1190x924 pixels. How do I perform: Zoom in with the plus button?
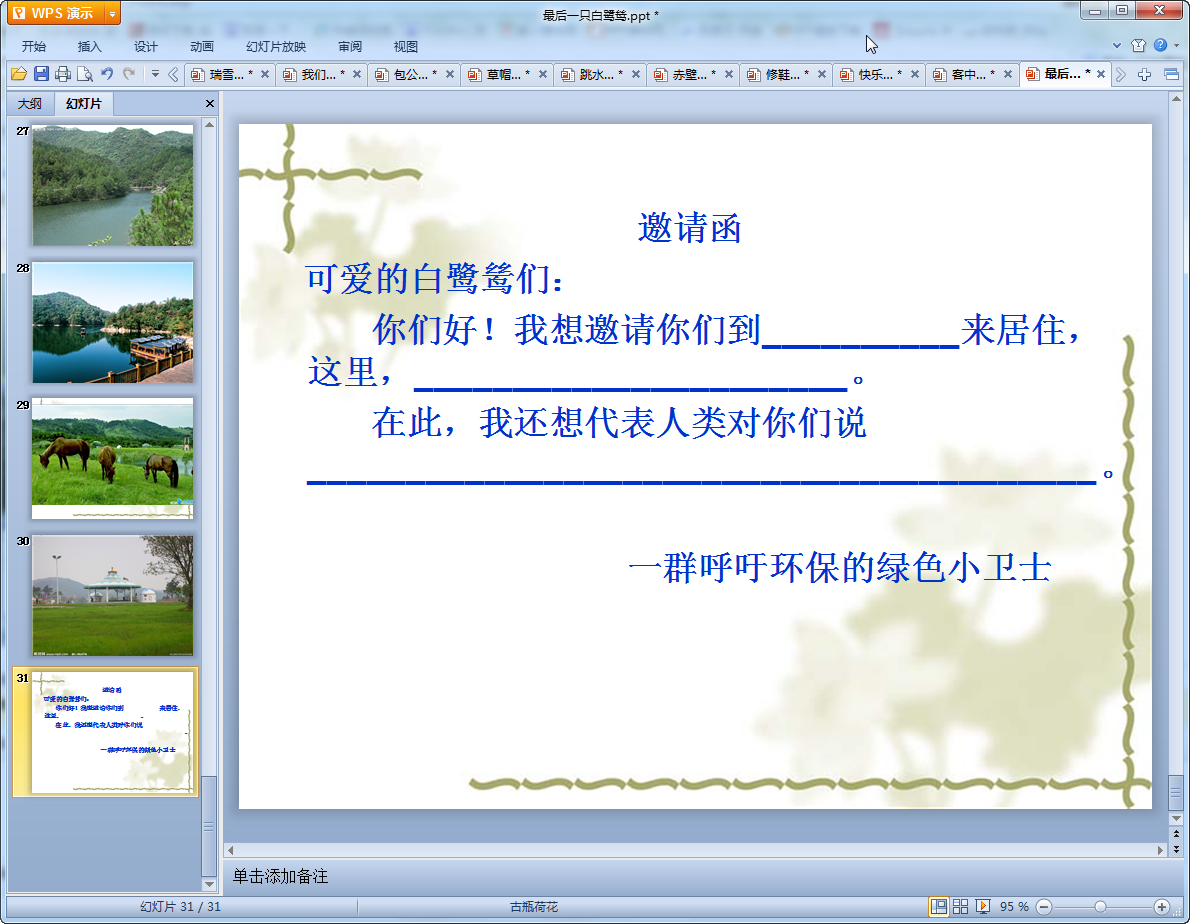pos(1161,907)
